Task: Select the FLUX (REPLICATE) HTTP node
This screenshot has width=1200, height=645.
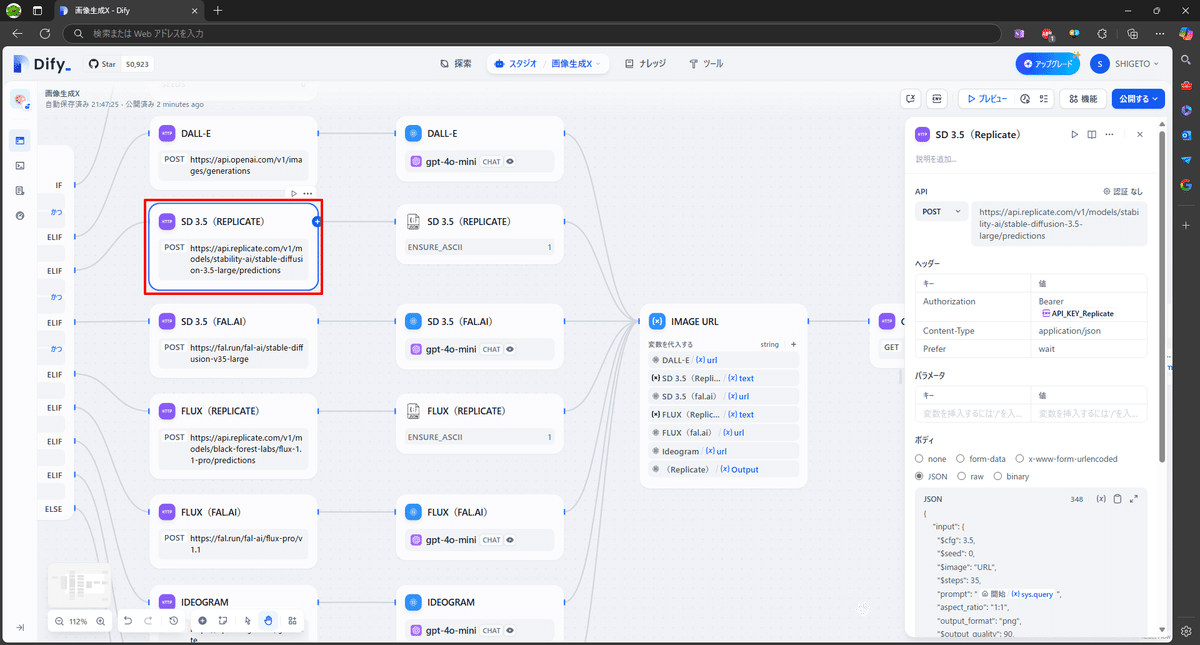Action: pos(233,434)
